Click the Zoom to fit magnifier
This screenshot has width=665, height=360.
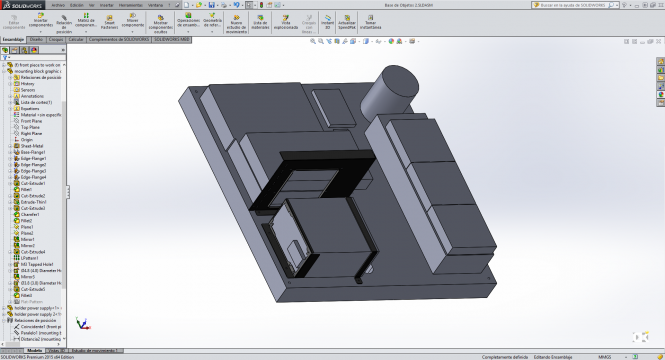(313, 41)
